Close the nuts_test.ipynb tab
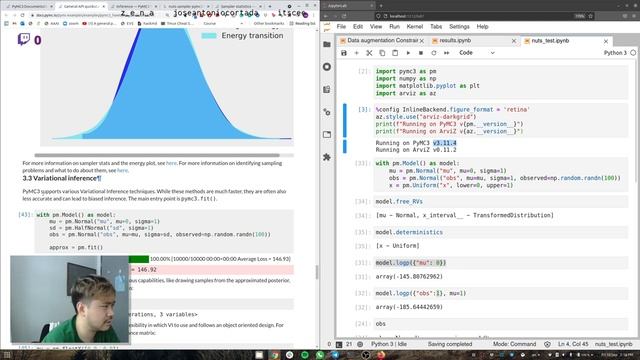Screen dimensions: 640x360 pos(606,41)
